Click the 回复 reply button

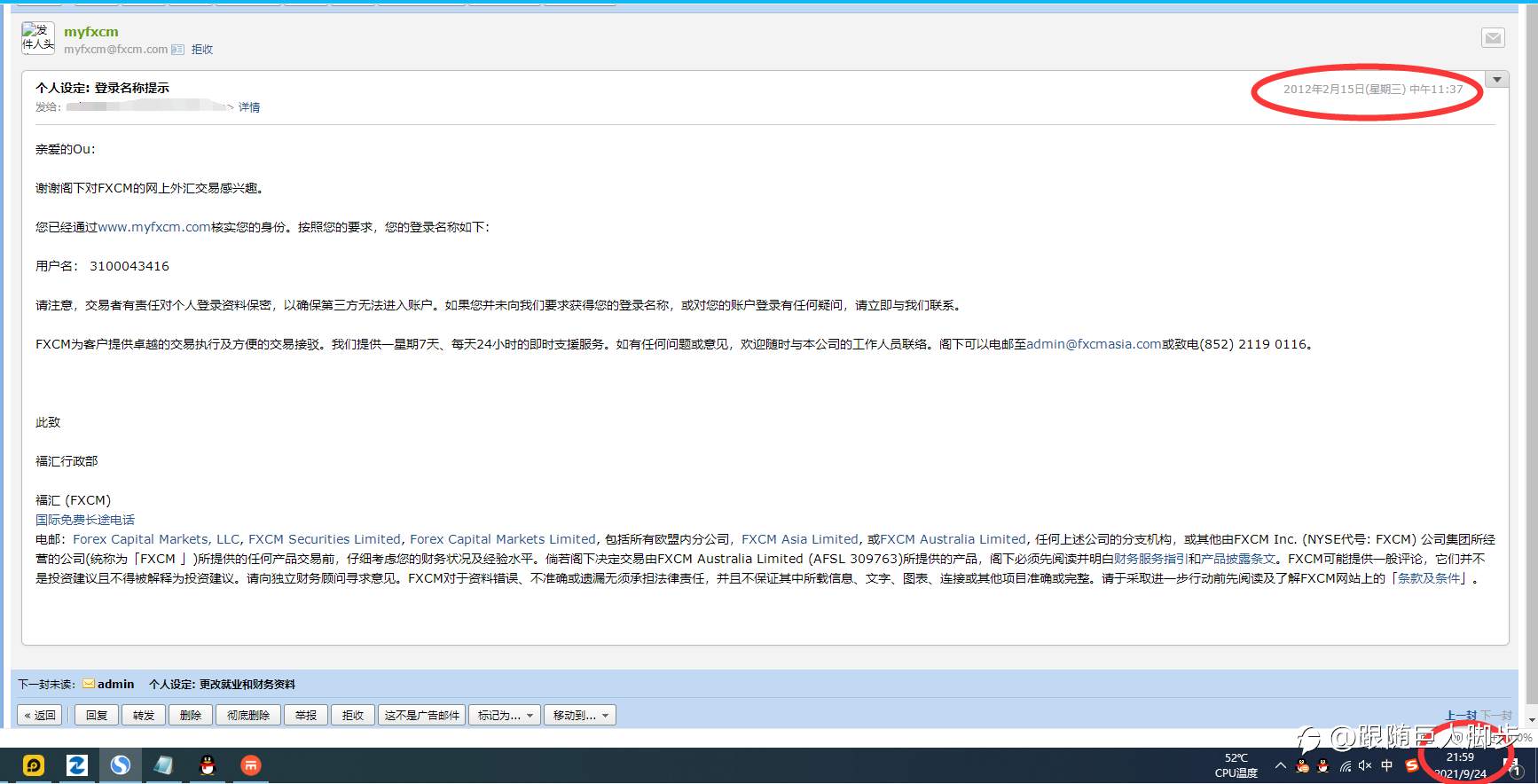[x=97, y=715]
